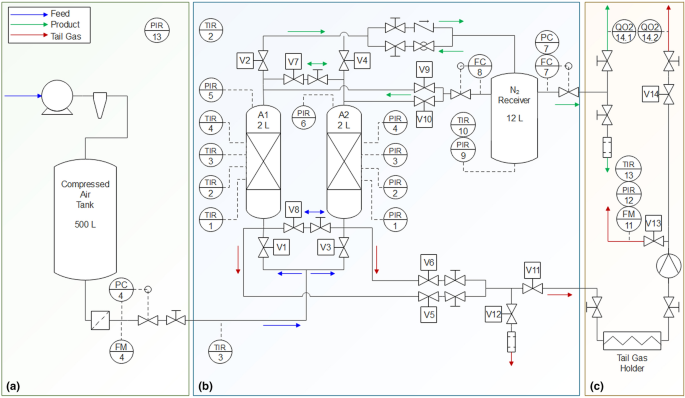Select the '12 L' text in the receiver
The width and height of the screenshot is (685, 398).
[x=515, y=118]
